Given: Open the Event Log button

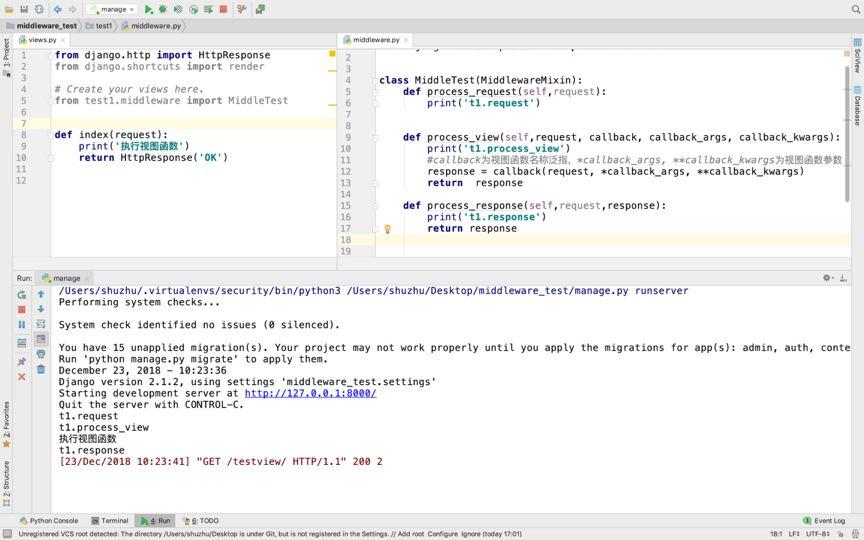Looking at the screenshot, I should click(825, 521).
